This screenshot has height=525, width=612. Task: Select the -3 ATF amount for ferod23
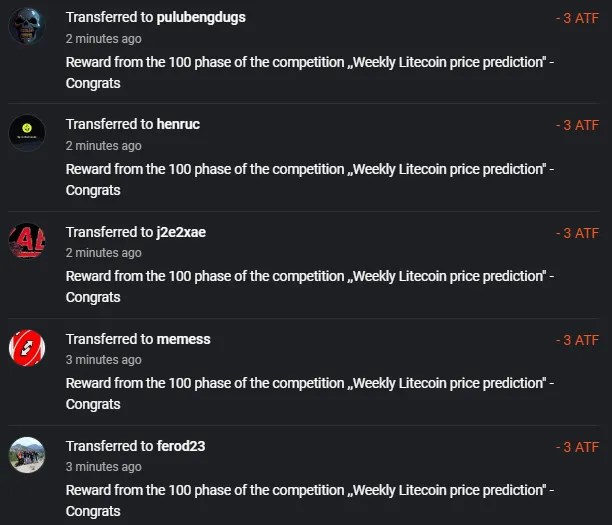[577, 447]
